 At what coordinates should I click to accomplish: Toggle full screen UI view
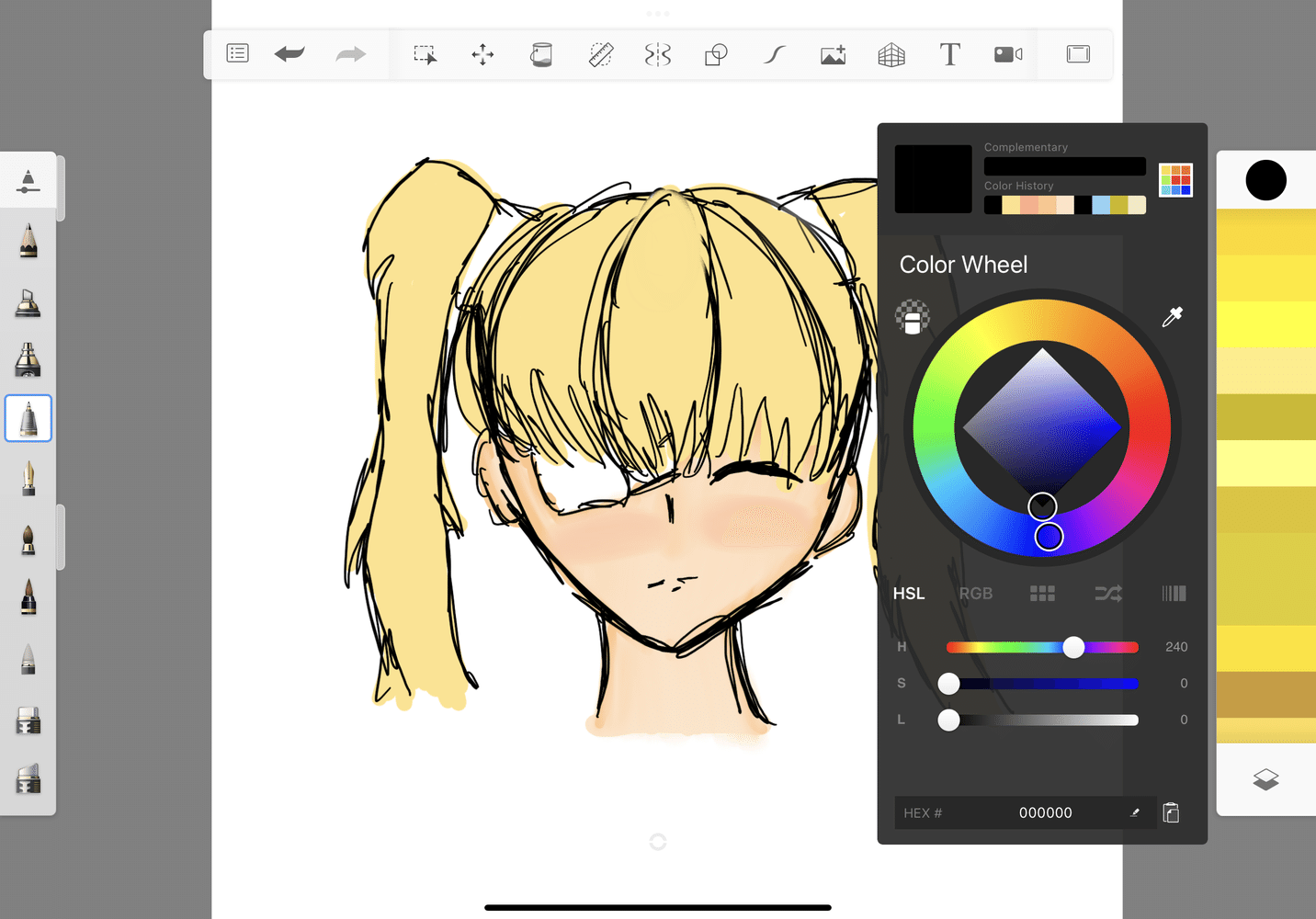[1078, 54]
